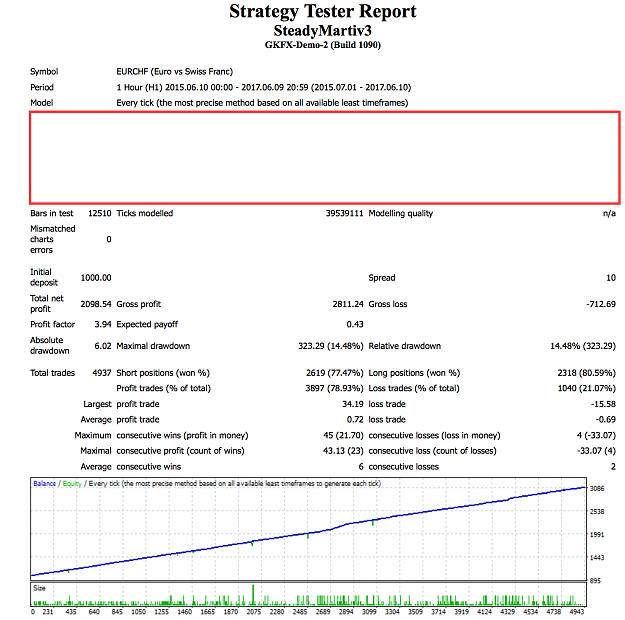
Task: Click the 'Modelling quality' label
Action: [401, 213]
